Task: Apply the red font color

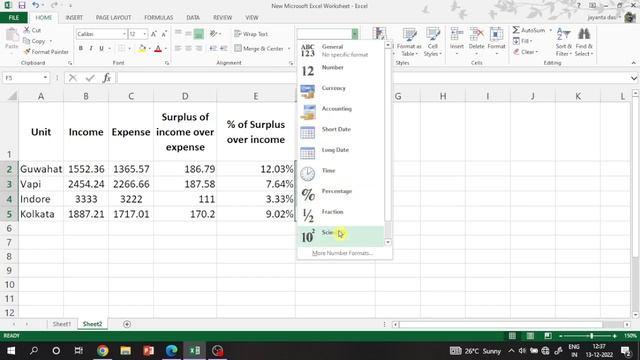Action: click(x=158, y=49)
